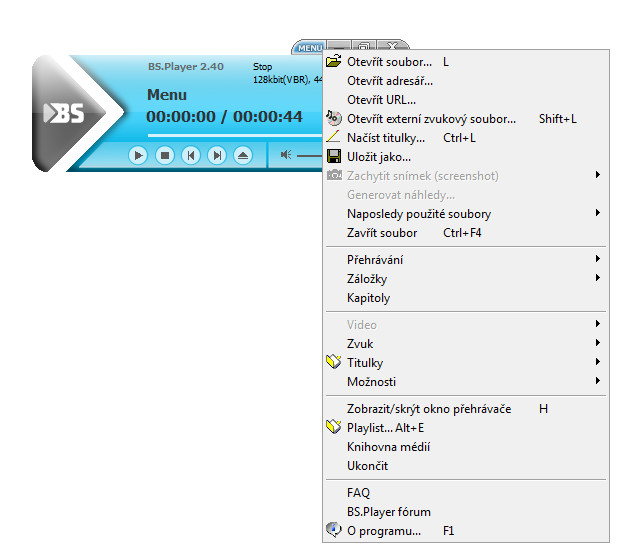Click the MENU button on the player
This screenshot has height=559, width=627.
point(310,48)
